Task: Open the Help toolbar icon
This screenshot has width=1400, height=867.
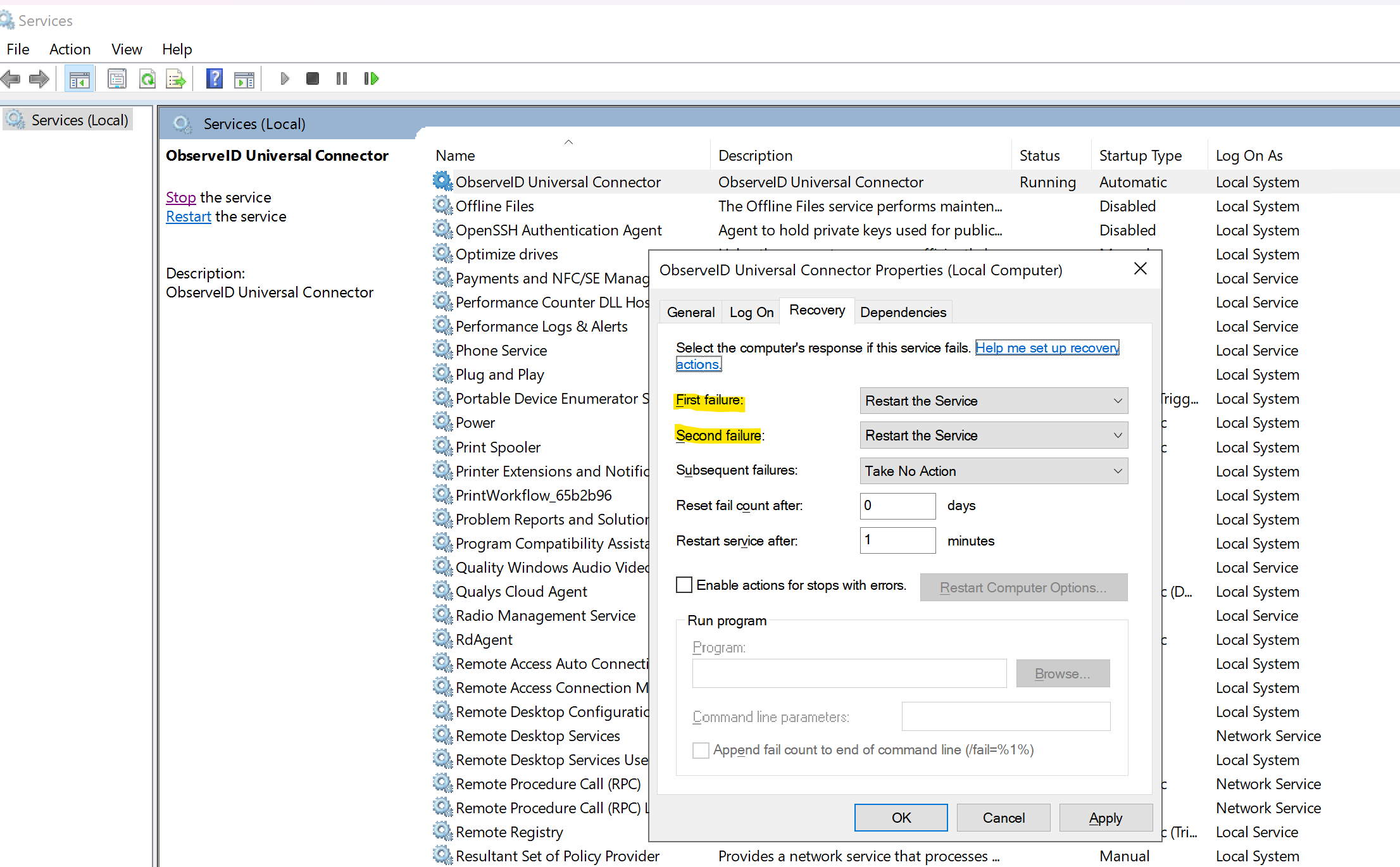Action: (x=215, y=78)
